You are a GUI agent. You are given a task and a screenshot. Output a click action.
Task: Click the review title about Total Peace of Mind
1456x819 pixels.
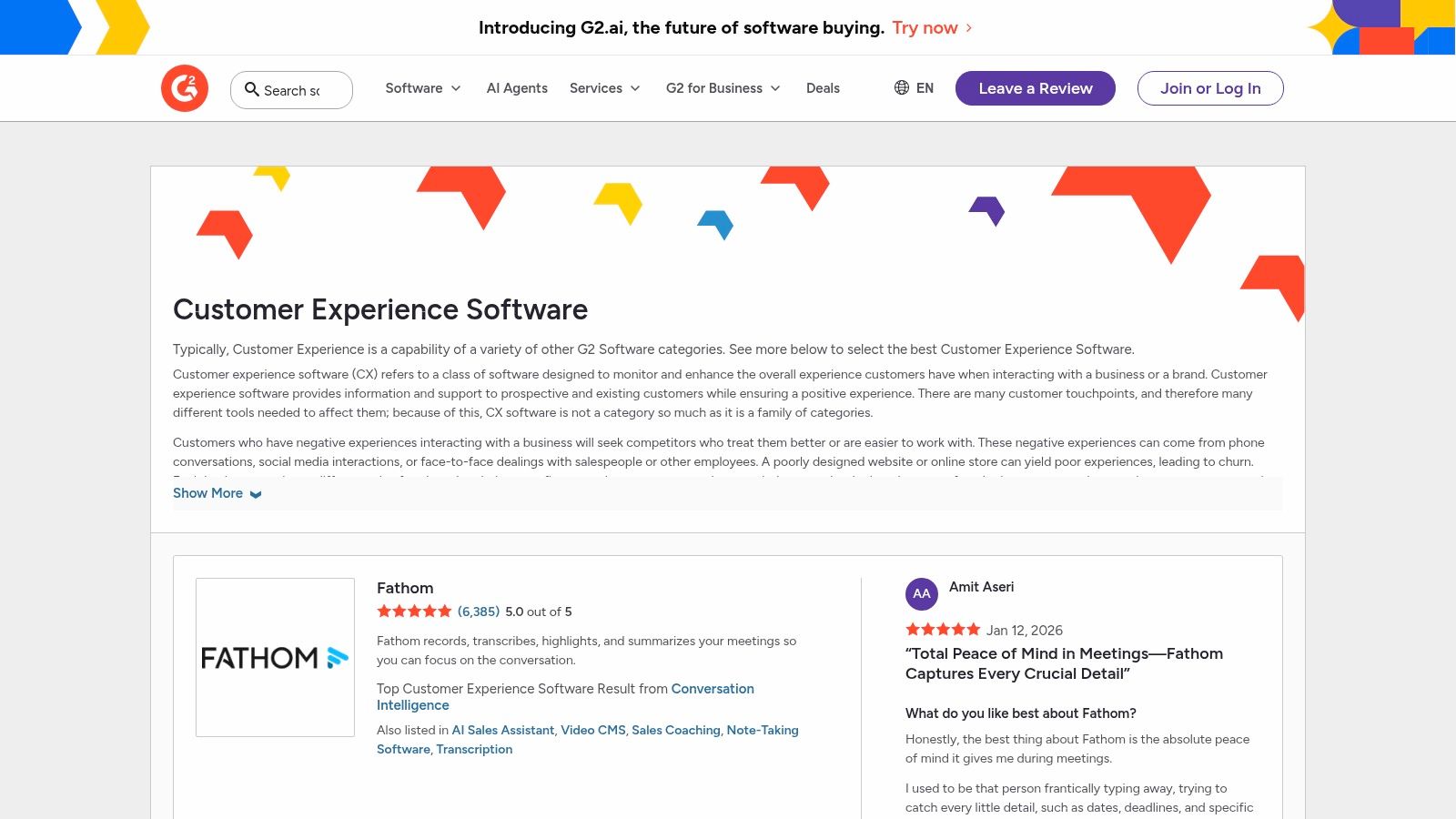click(1064, 663)
